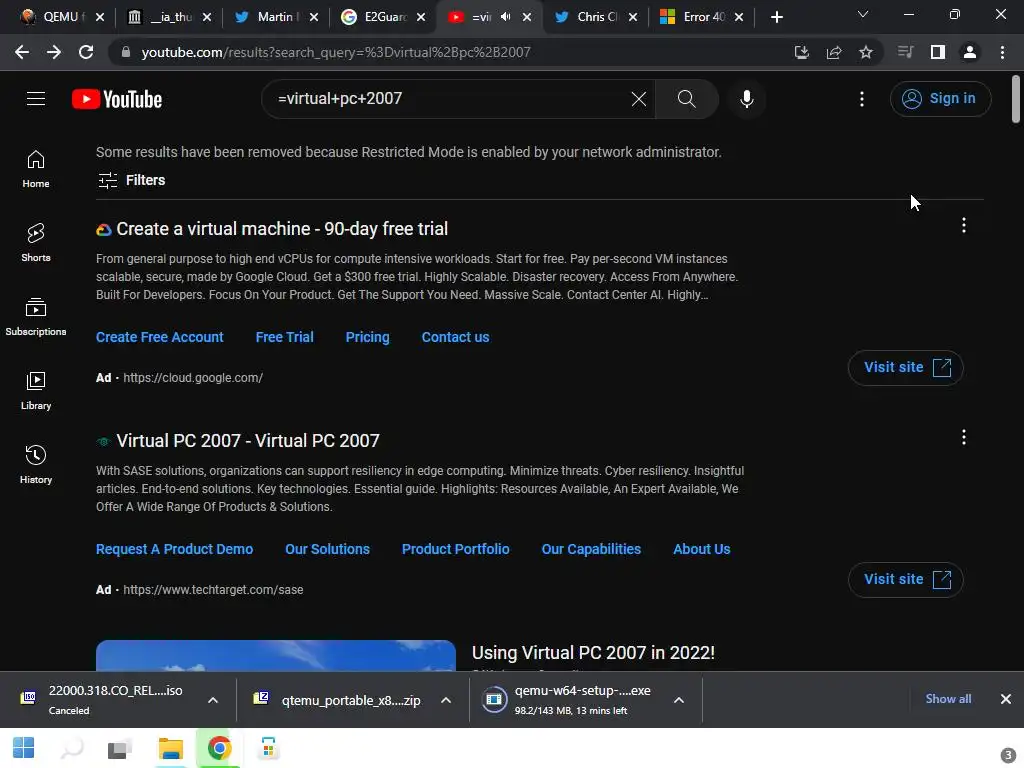Open the Windows Start menu

[x=24, y=748]
